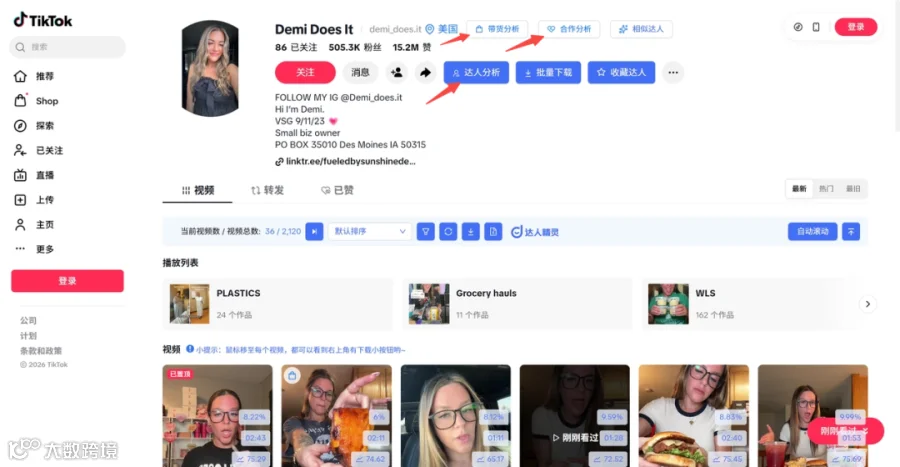Click the compass icon in the top right
Screen dimensions: 900x467
point(798,27)
